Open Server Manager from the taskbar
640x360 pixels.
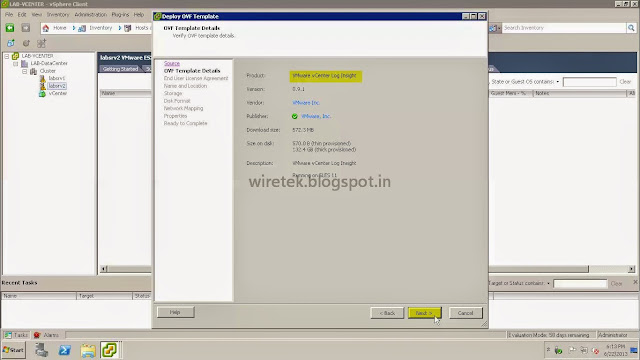[41, 350]
